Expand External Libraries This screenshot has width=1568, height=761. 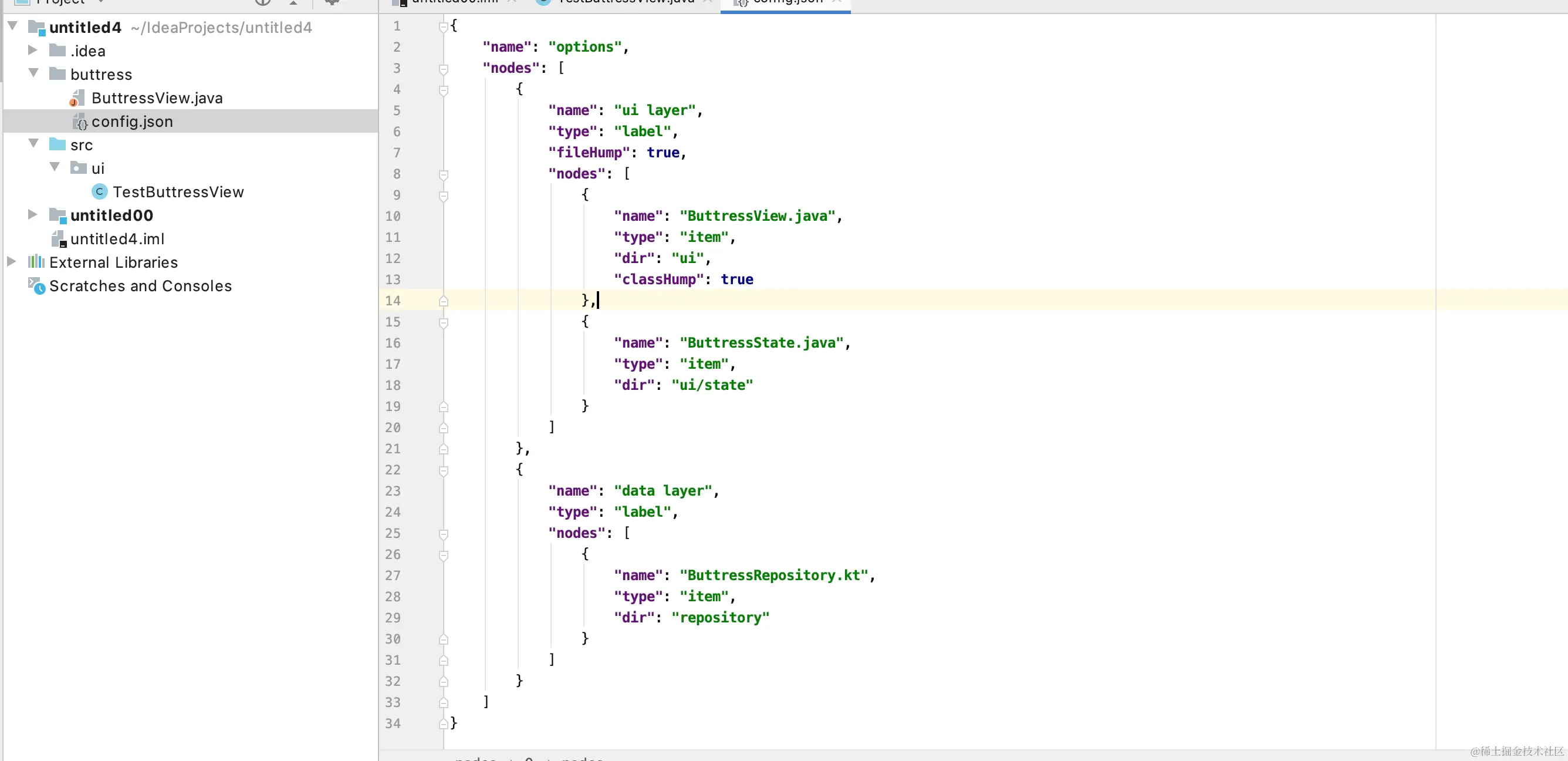tap(12, 261)
